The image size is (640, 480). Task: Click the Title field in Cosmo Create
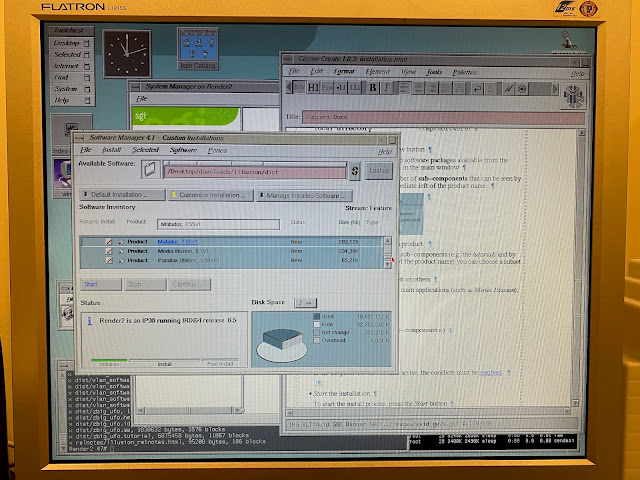tap(443, 118)
